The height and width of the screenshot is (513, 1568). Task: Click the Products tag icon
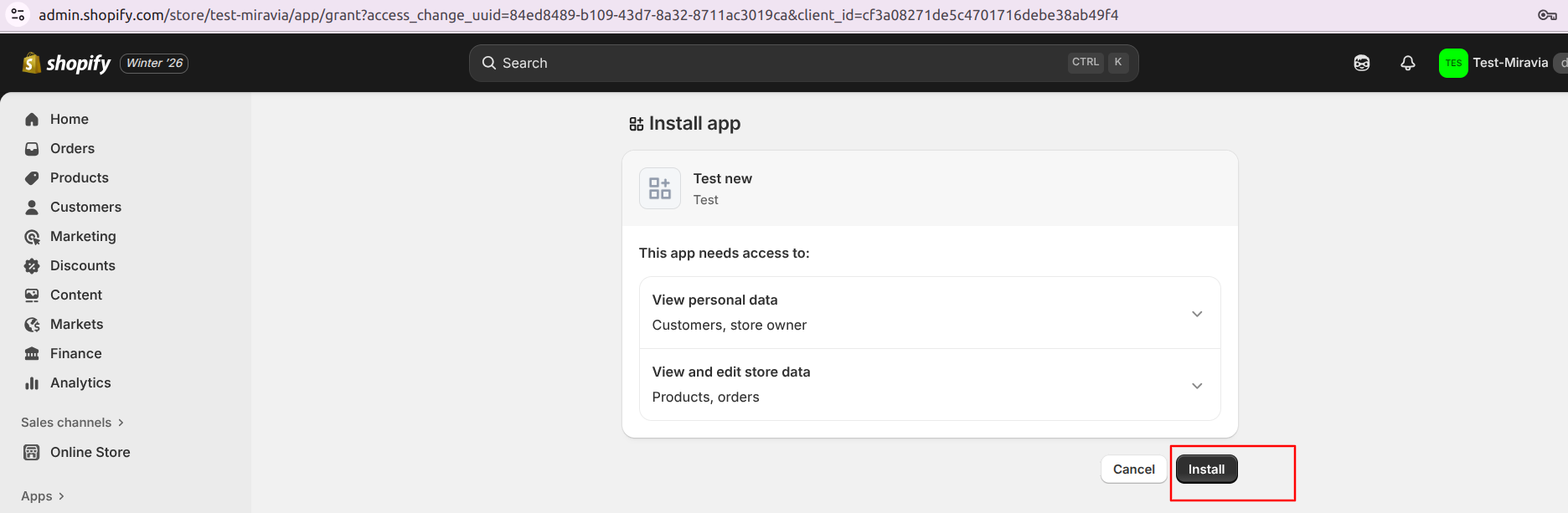(32, 178)
